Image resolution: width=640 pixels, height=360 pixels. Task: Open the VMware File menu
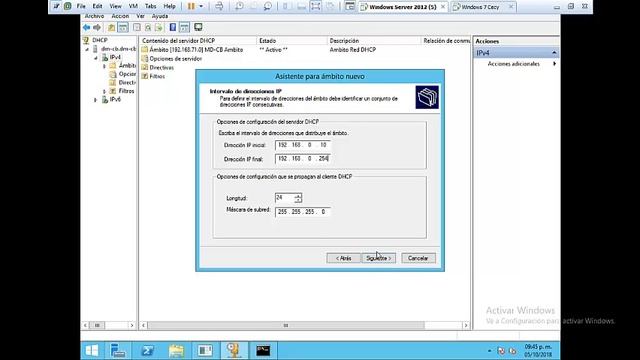pos(81,6)
